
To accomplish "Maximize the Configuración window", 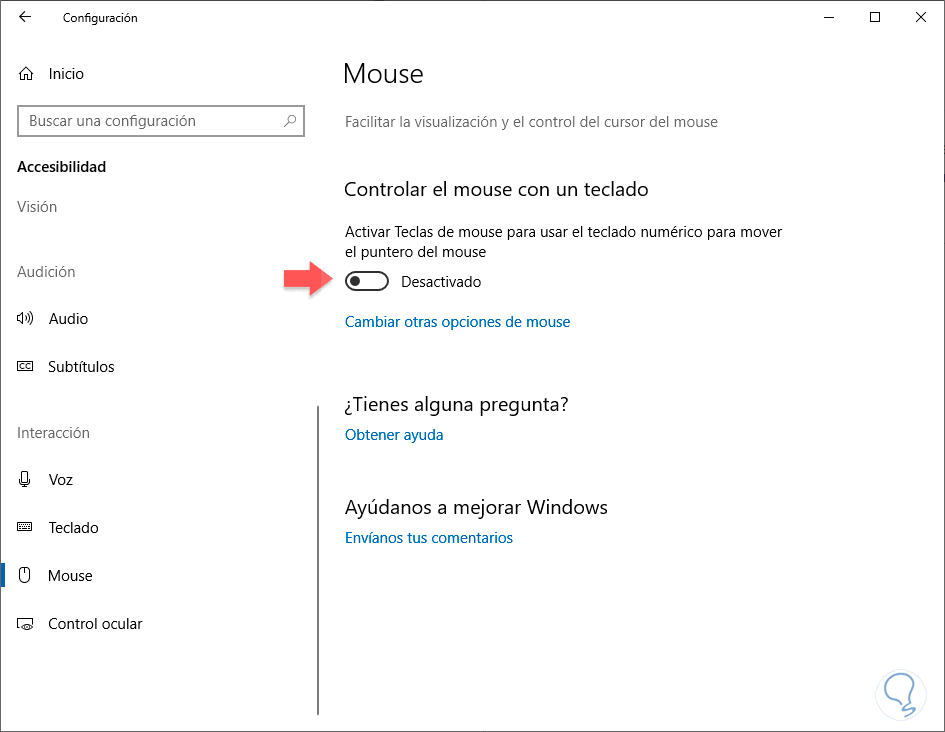I will [x=875, y=17].
